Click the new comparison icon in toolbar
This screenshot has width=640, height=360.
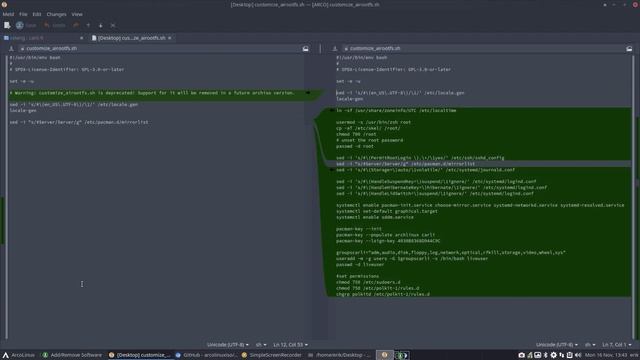click(7, 25)
